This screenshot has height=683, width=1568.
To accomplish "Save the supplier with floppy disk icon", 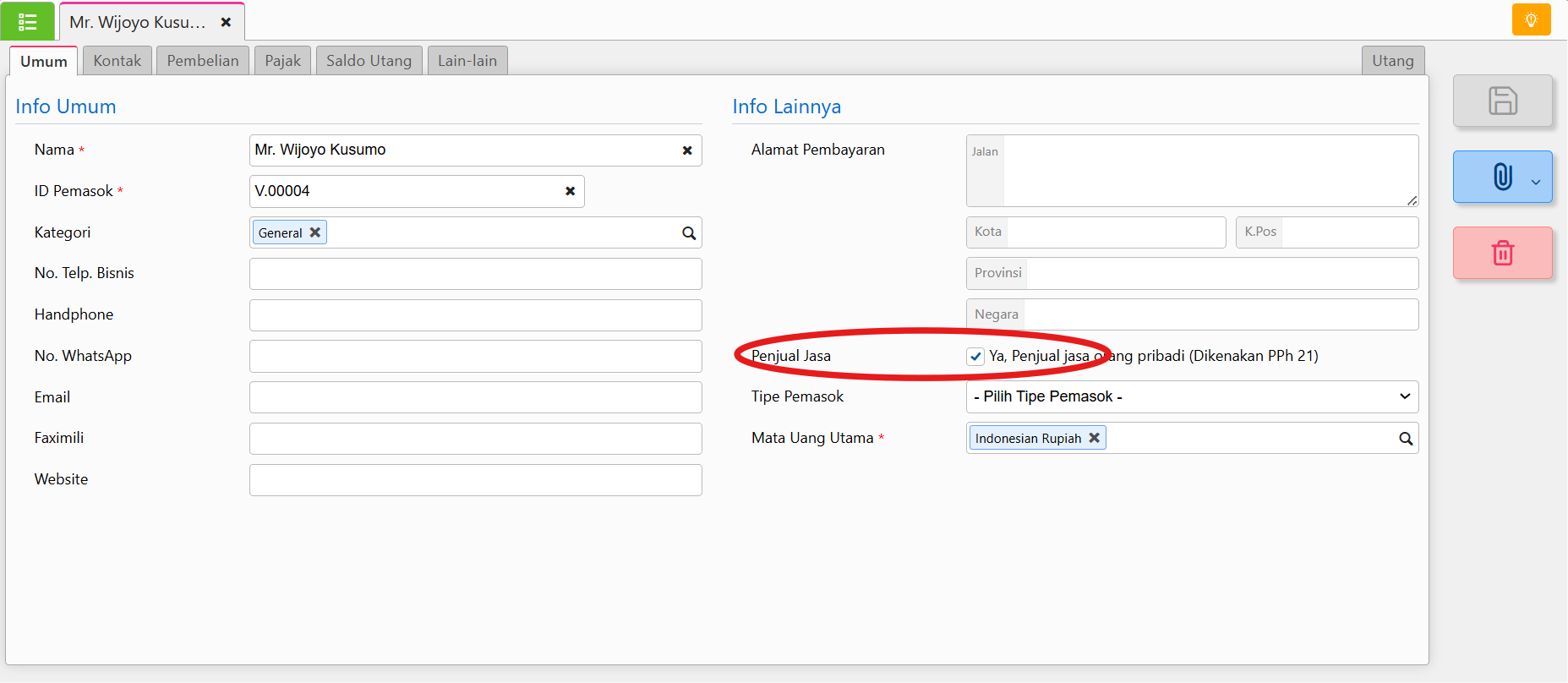I will tap(1502, 101).
